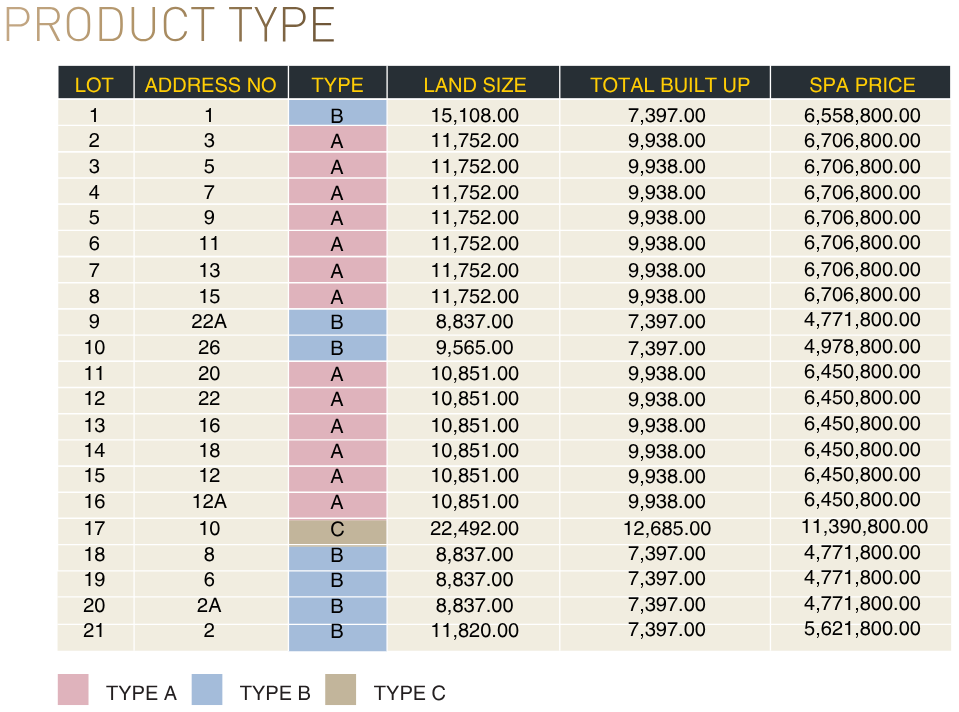Click the 5,621,800.00 SPA price cell

coord(862,629)
